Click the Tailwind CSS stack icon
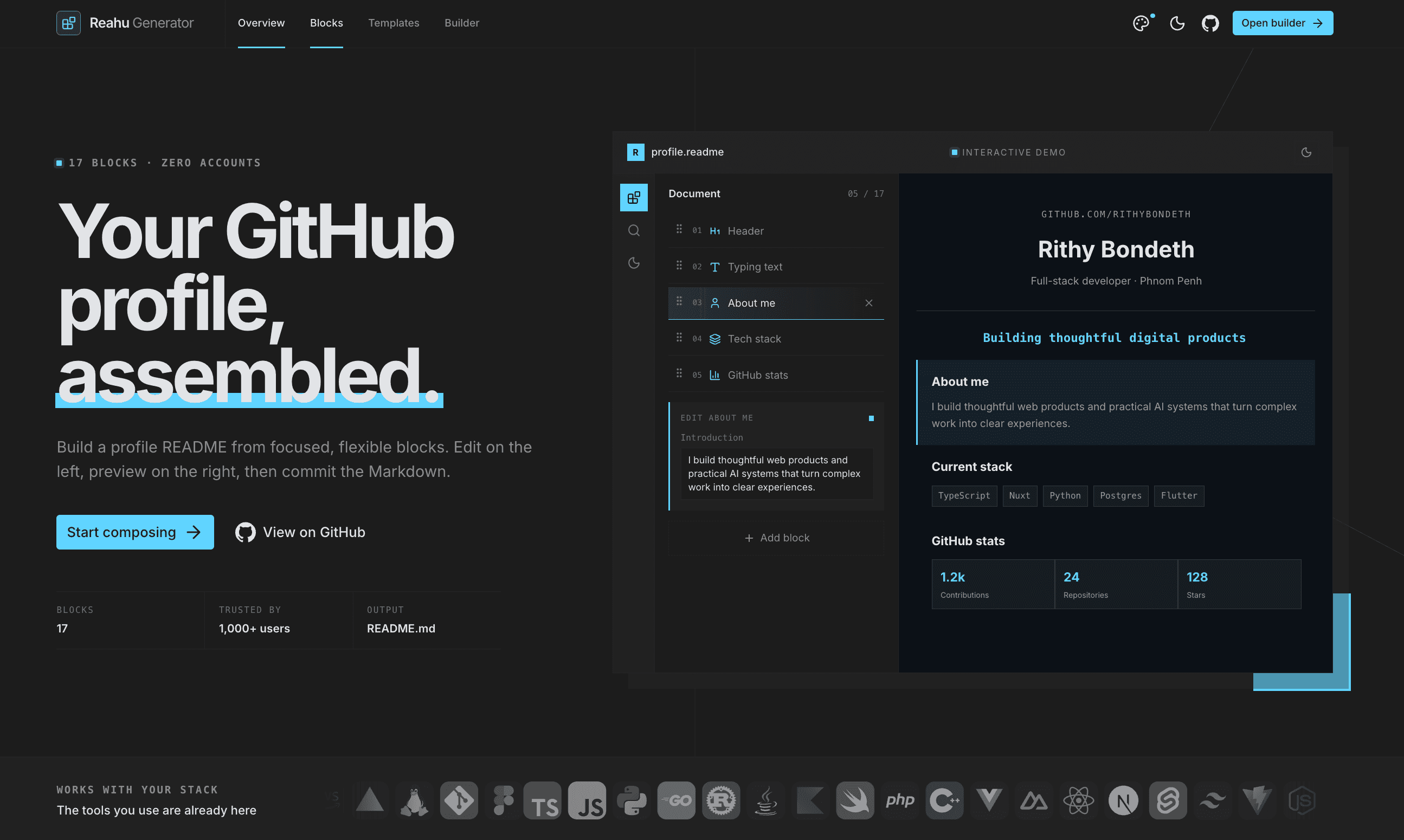Screen dimensions: 1404x840 [x=1213, y=800]
